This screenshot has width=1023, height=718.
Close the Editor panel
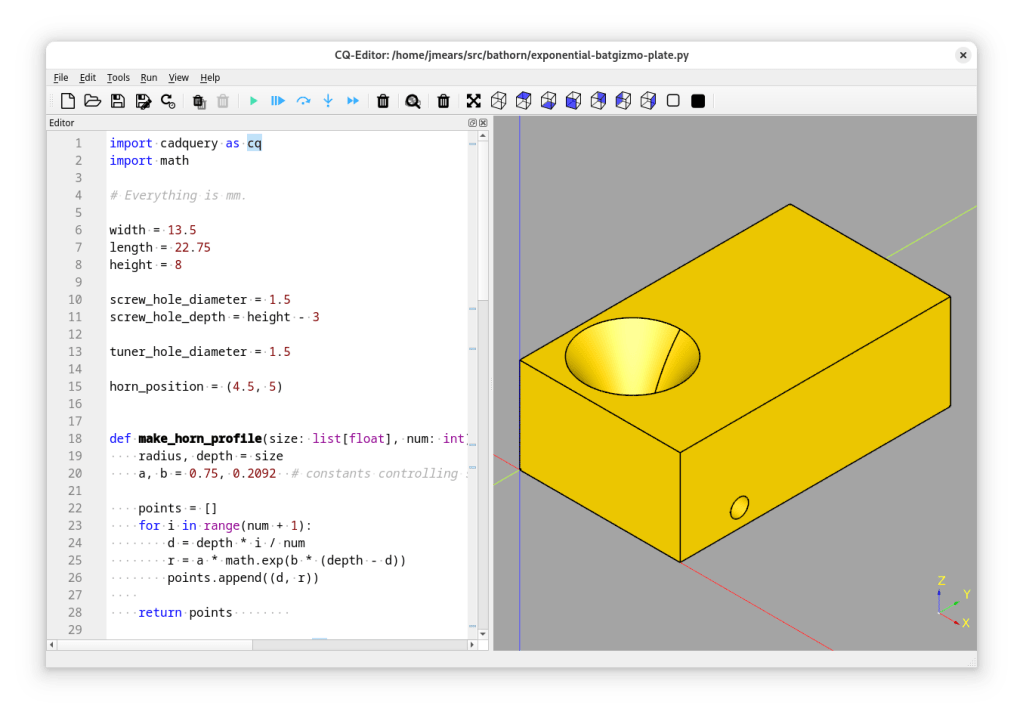pyautogui.click(x=483, y=123)
